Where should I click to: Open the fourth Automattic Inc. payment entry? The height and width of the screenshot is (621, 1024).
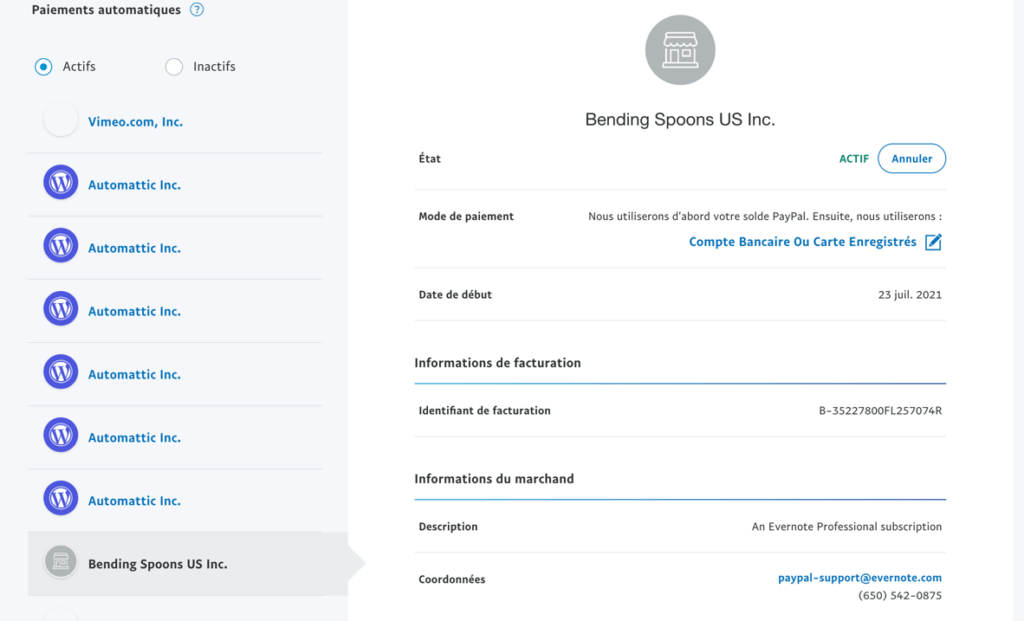(135, 373)
